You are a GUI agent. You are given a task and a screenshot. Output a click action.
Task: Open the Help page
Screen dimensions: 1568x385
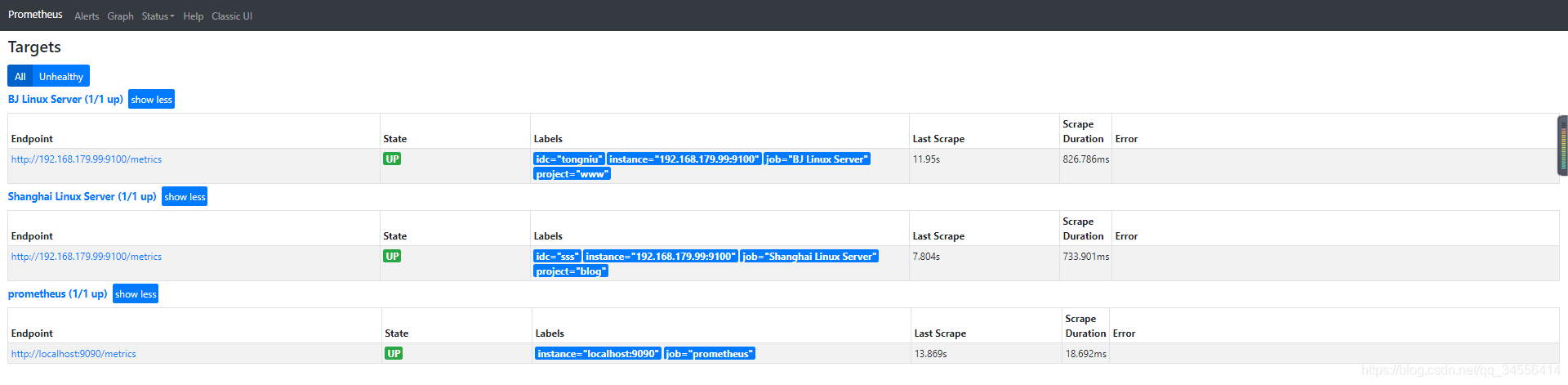[194, 16]
